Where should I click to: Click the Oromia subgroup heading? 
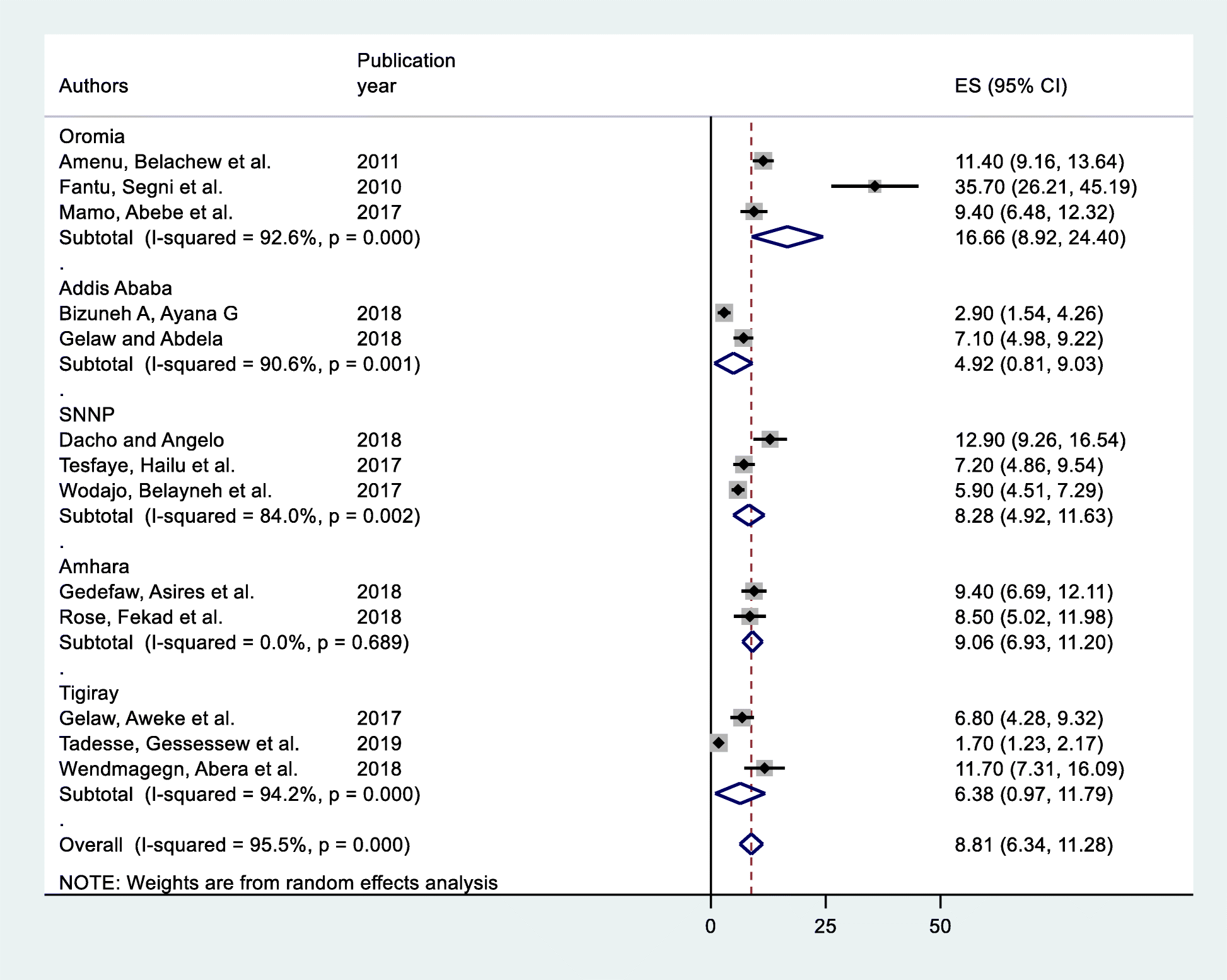click(91, 136)
